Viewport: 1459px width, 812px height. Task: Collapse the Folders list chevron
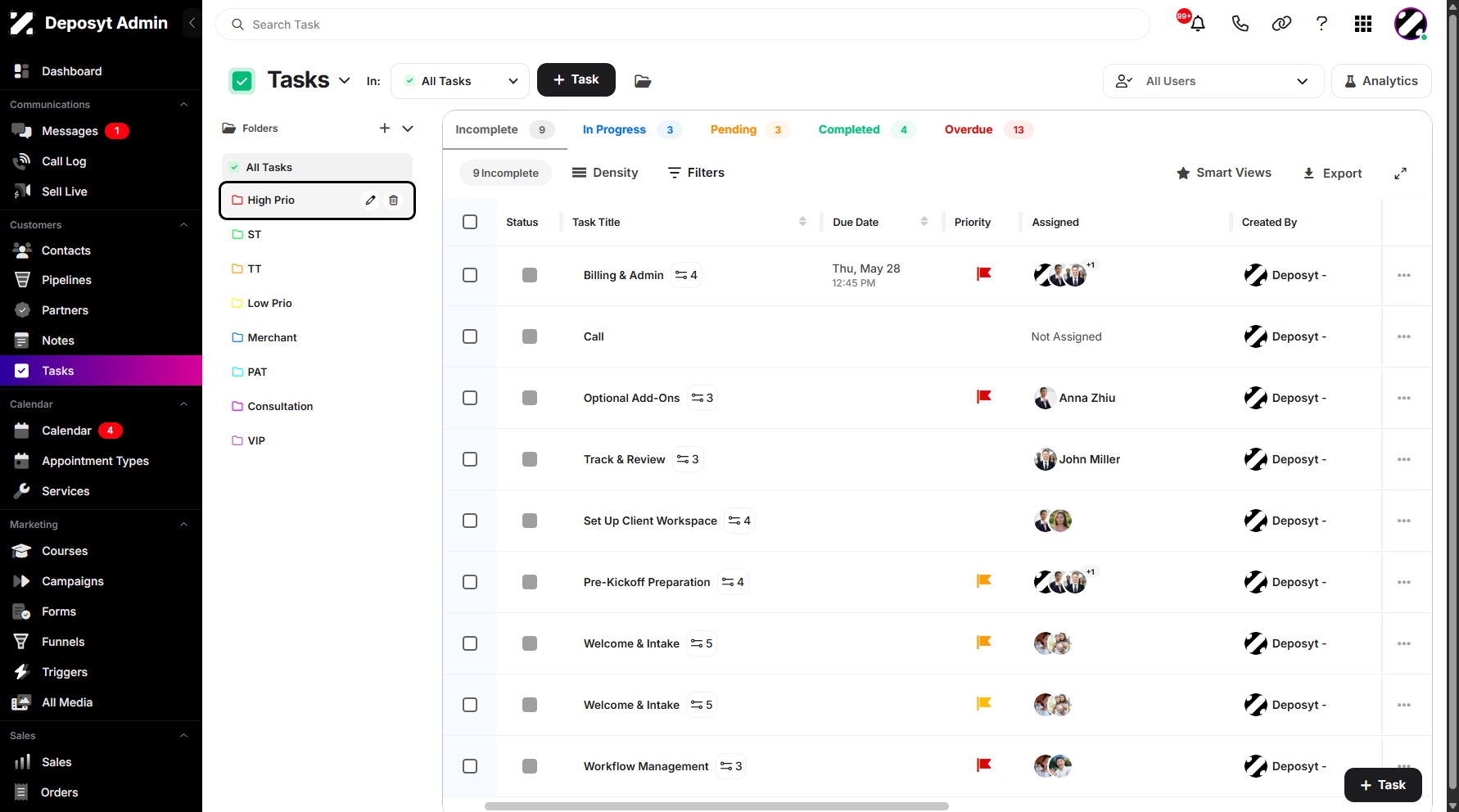point(408,129)
